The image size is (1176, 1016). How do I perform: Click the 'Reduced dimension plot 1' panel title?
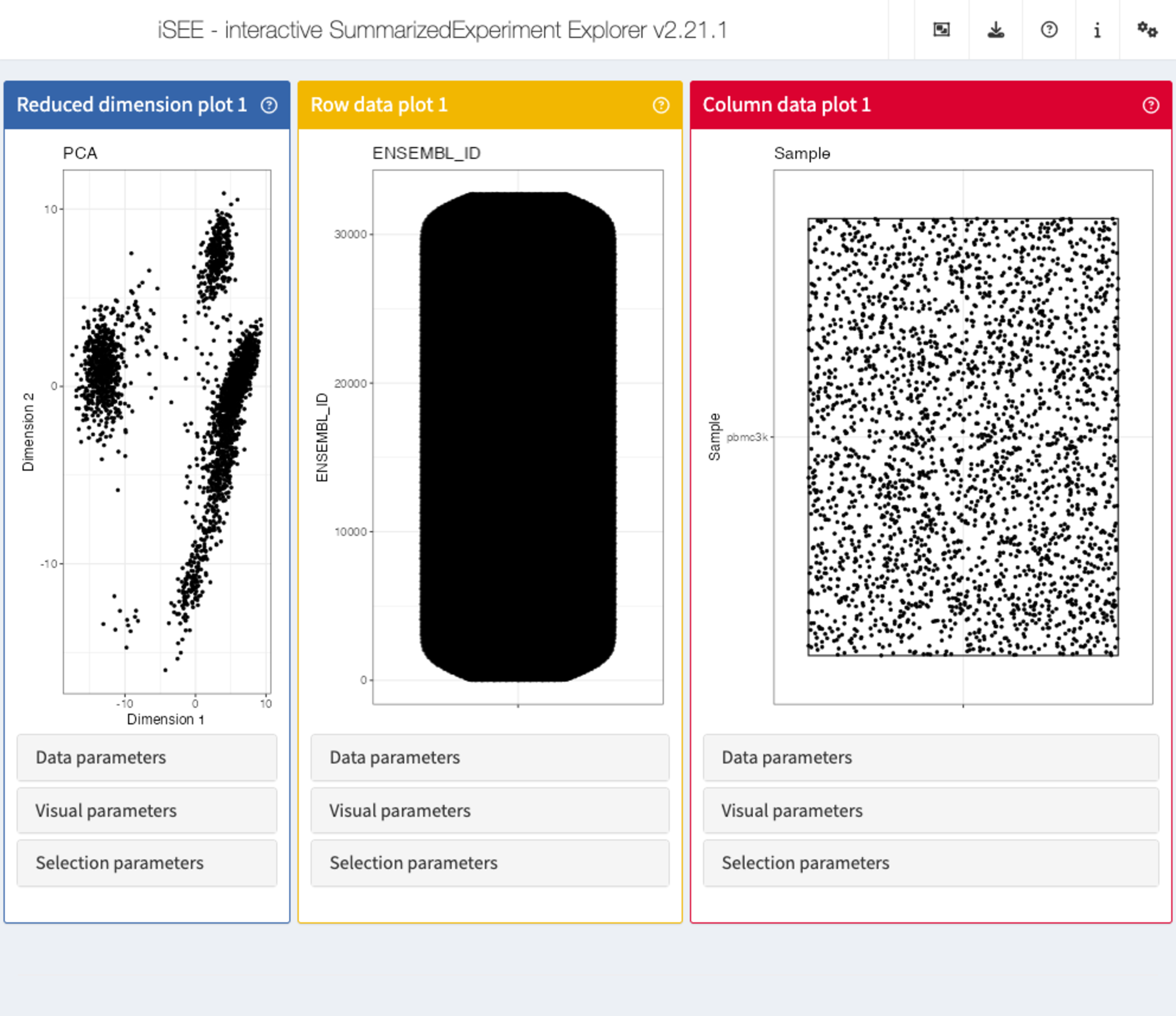132,105
